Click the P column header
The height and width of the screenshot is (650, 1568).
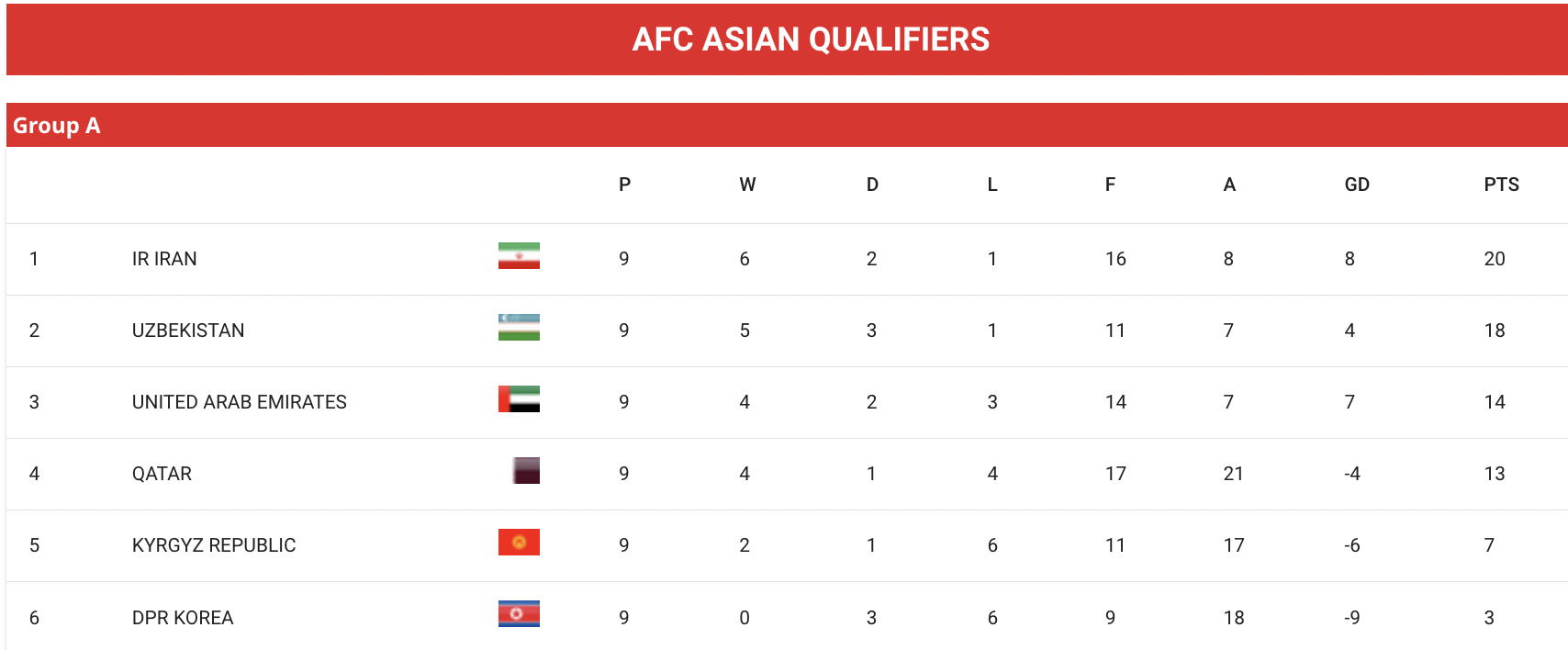[624, 185]
